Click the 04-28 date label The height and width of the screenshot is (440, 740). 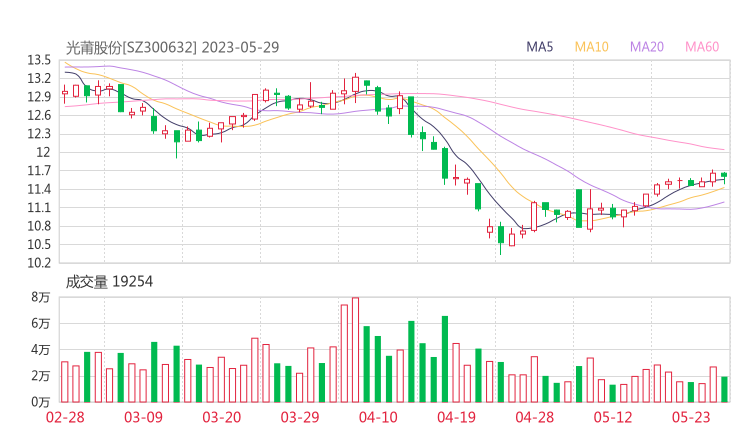tap(535, 417)
